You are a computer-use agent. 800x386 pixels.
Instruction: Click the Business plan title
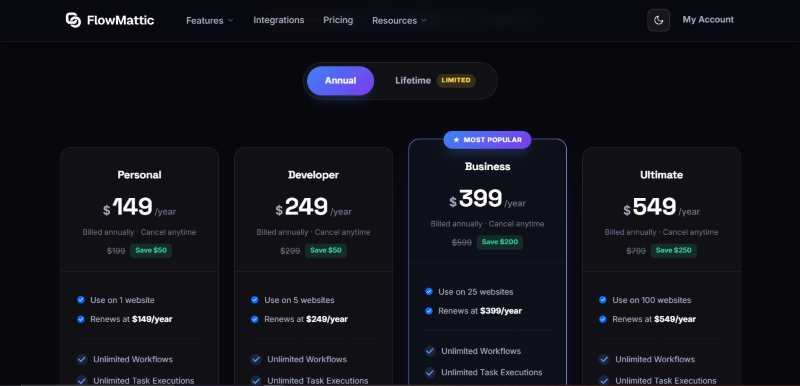487,166
